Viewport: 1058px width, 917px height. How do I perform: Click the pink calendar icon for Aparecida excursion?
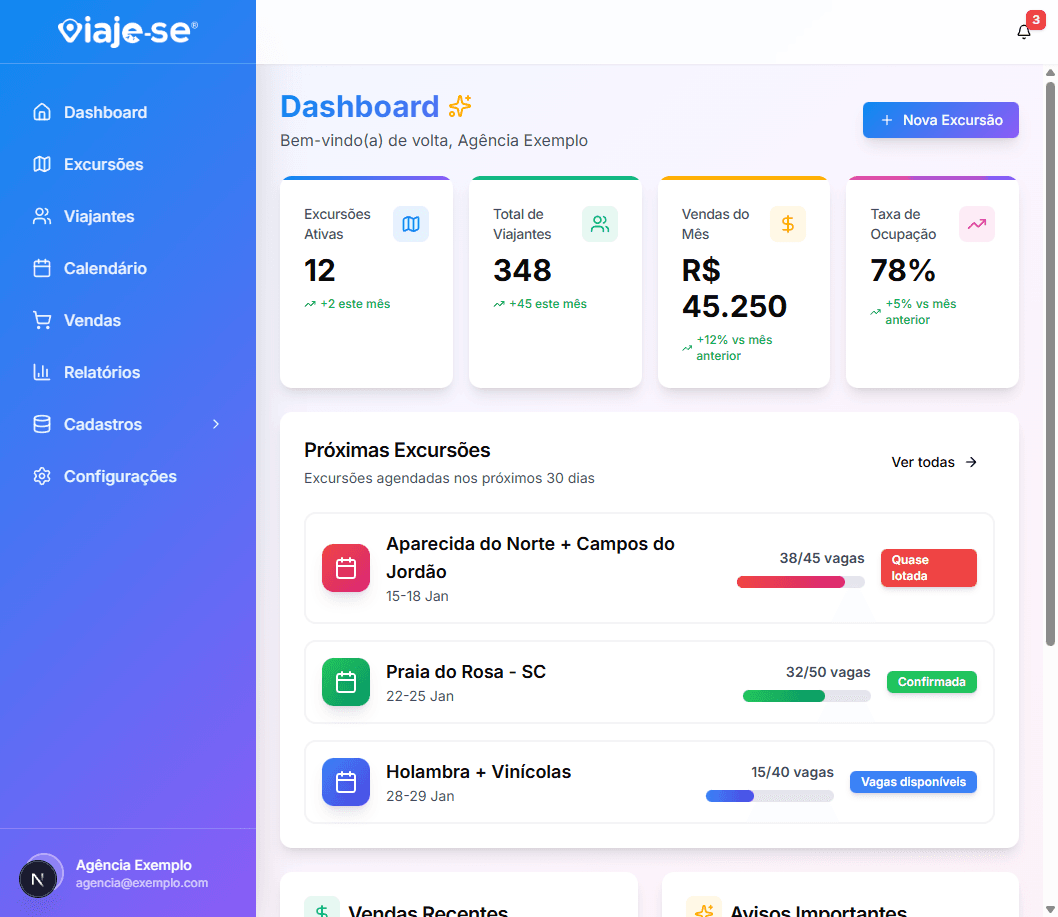tap(345, 568)
